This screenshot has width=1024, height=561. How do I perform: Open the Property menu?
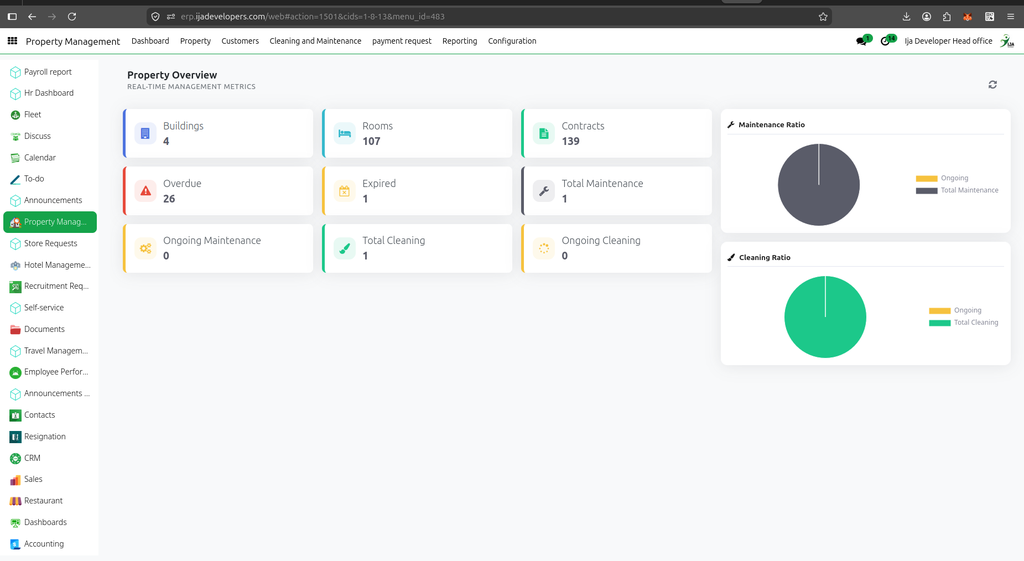[195, 40]
